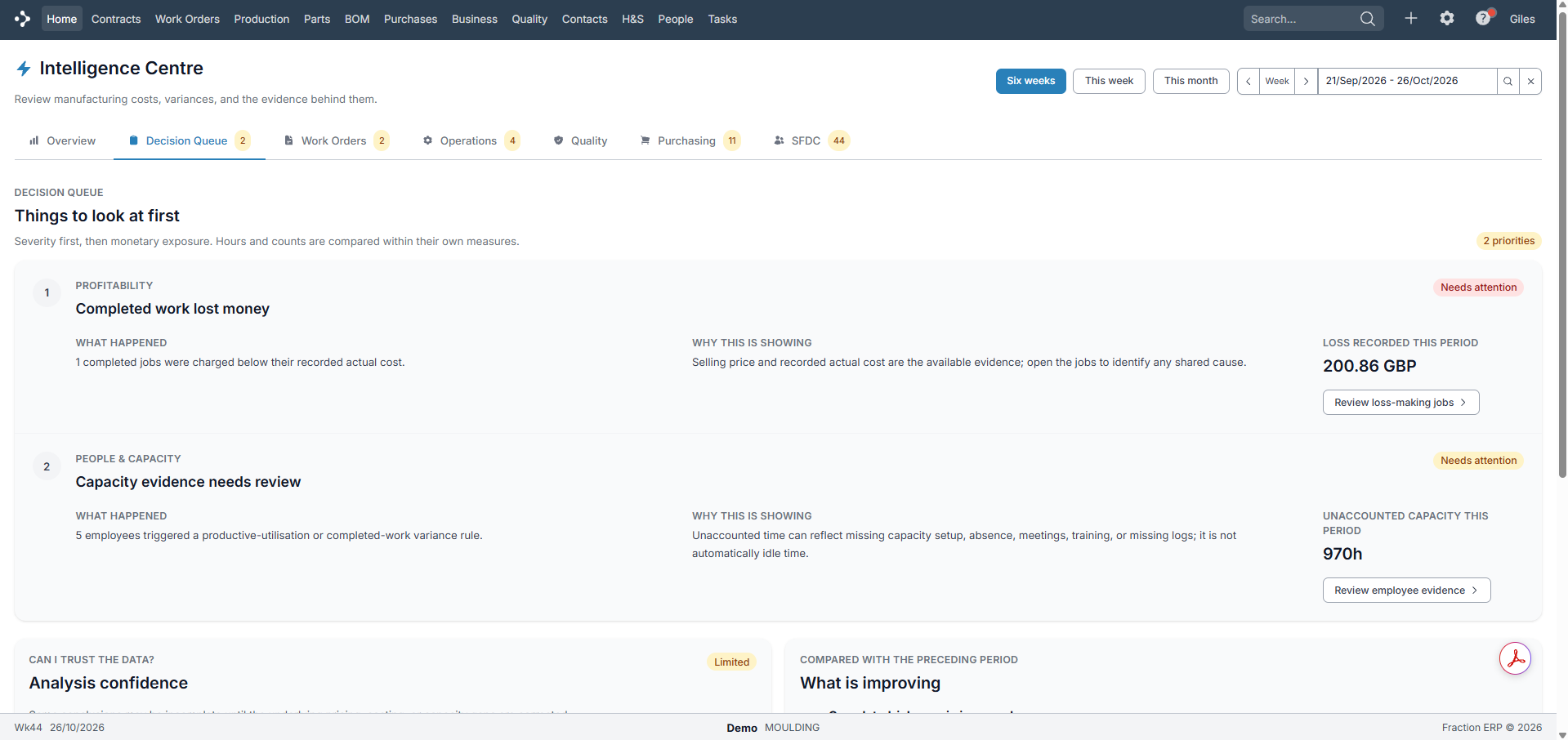Viewport: 1568px width, 740px height.
Task: Click the Week period selector
Action: pos(1277,81)
